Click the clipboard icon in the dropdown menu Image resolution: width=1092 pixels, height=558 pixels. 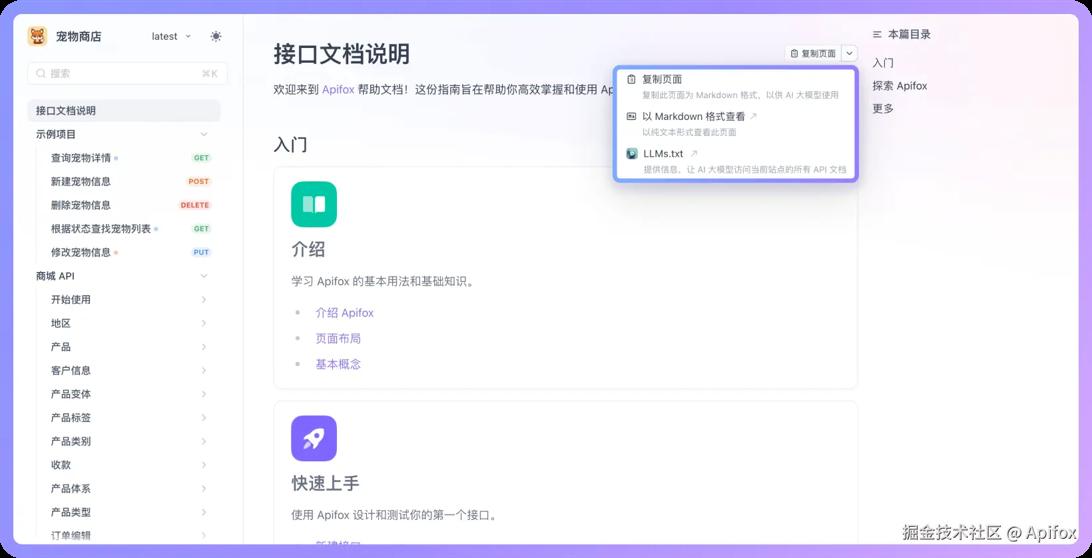[x=632, y=79]
